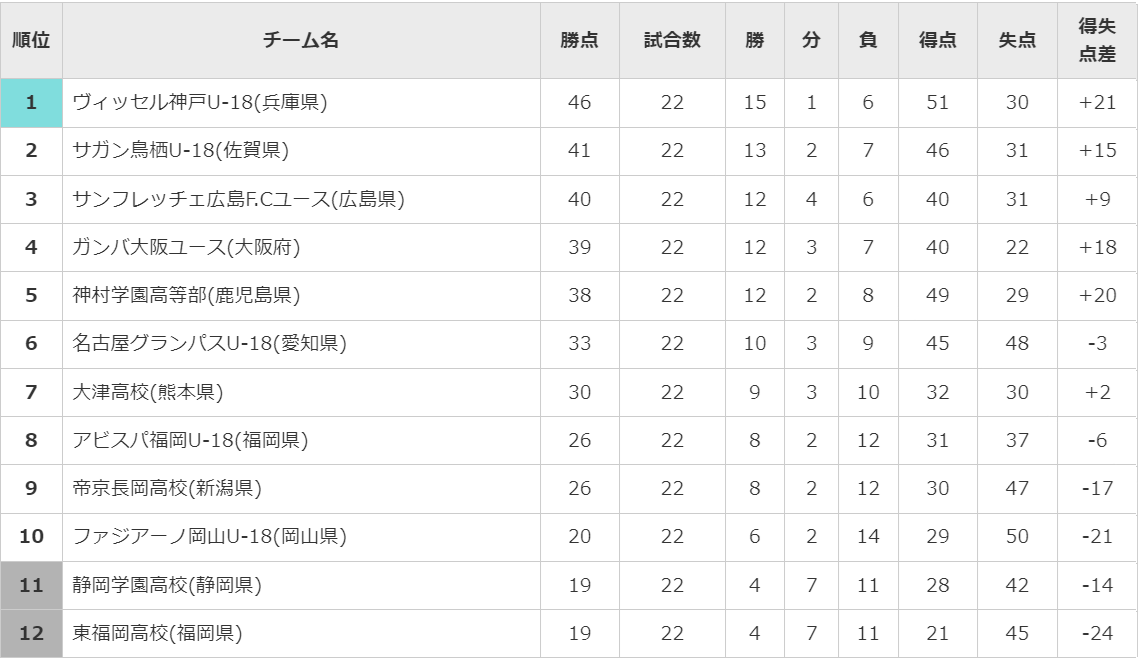
Task: Click the gray rank 12 cell
Action: [x=31, y=633]
